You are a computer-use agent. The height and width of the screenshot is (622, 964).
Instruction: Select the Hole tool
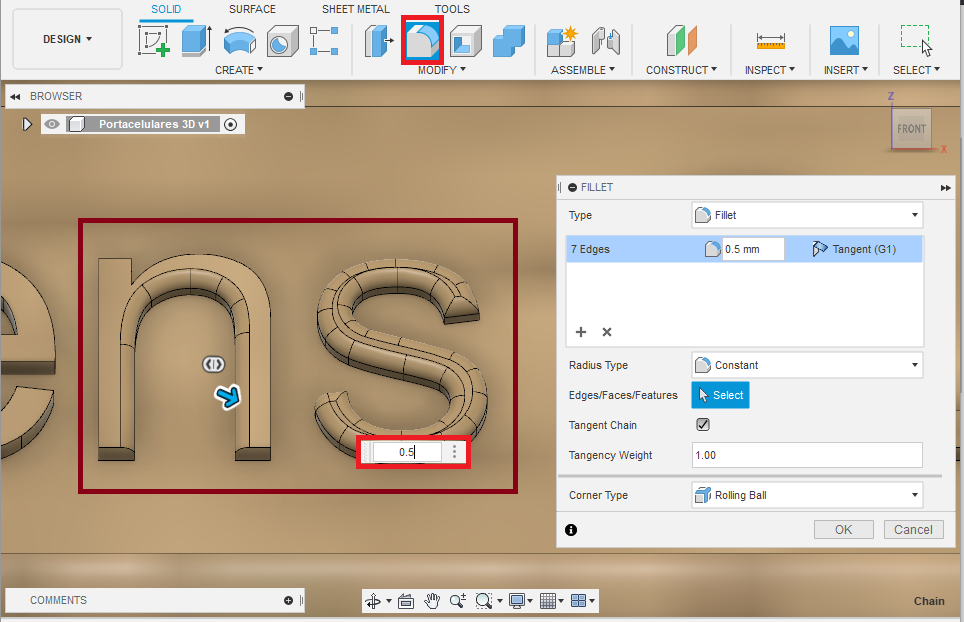[282, 41]
